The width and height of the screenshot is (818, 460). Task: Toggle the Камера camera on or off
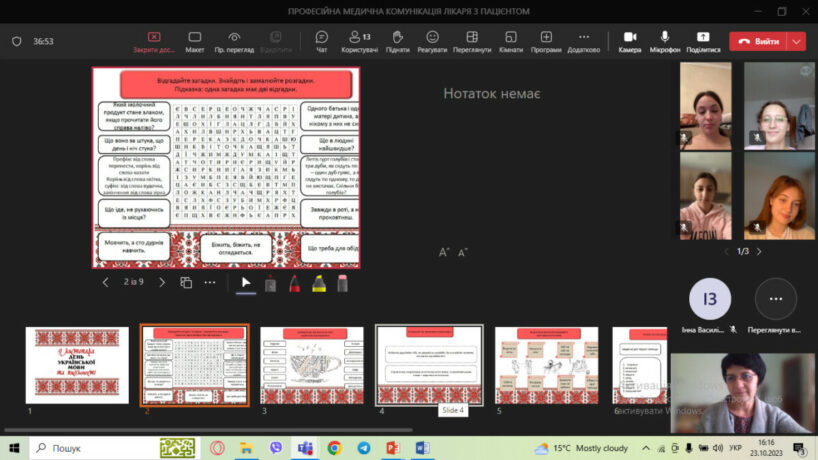630,41
